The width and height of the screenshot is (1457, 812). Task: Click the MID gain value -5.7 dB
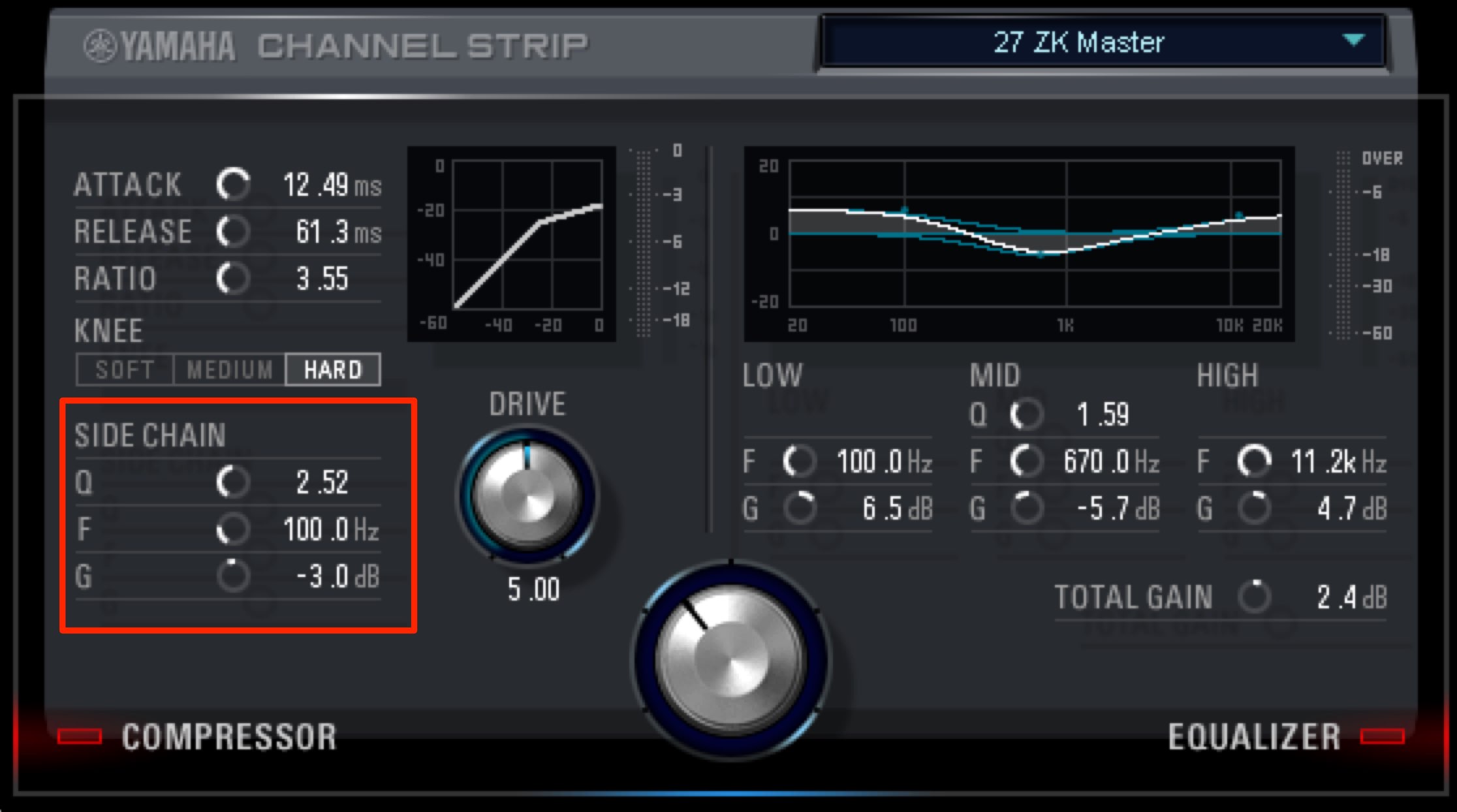(x=1118, y=509)
